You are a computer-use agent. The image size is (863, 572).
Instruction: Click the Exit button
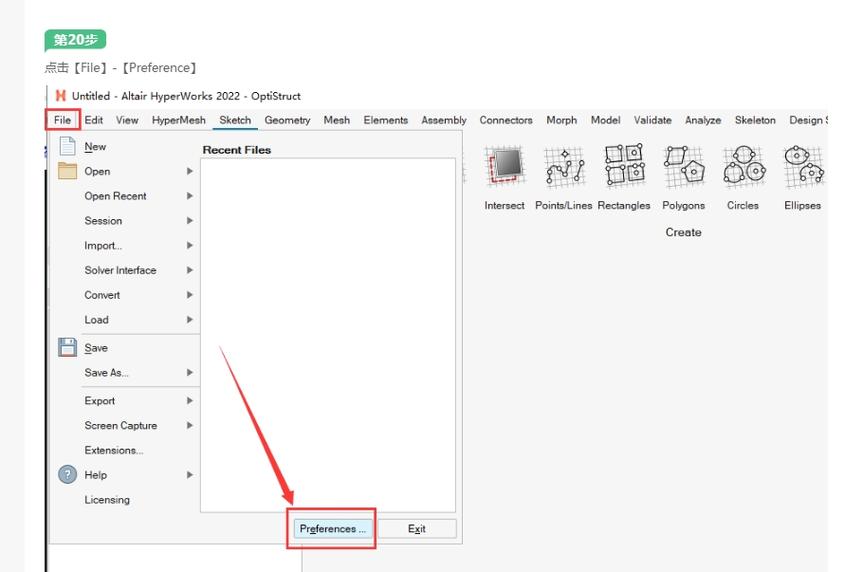pos(417,529)
